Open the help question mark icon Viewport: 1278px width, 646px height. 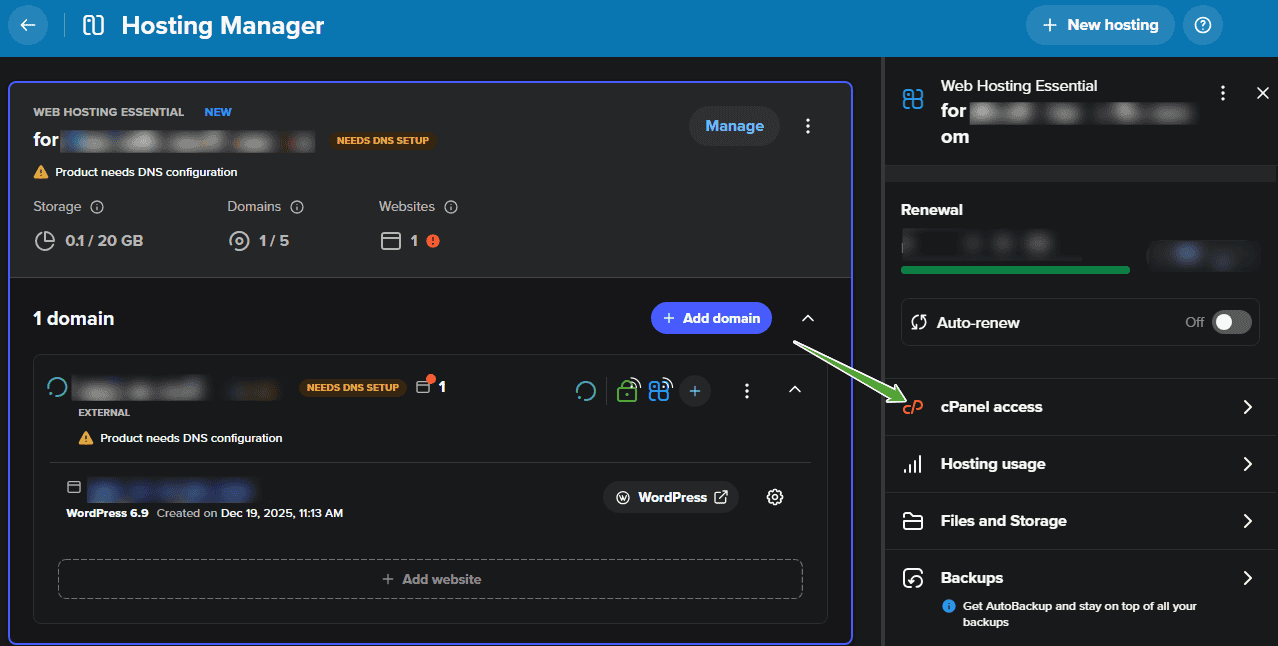point(1203,25)
